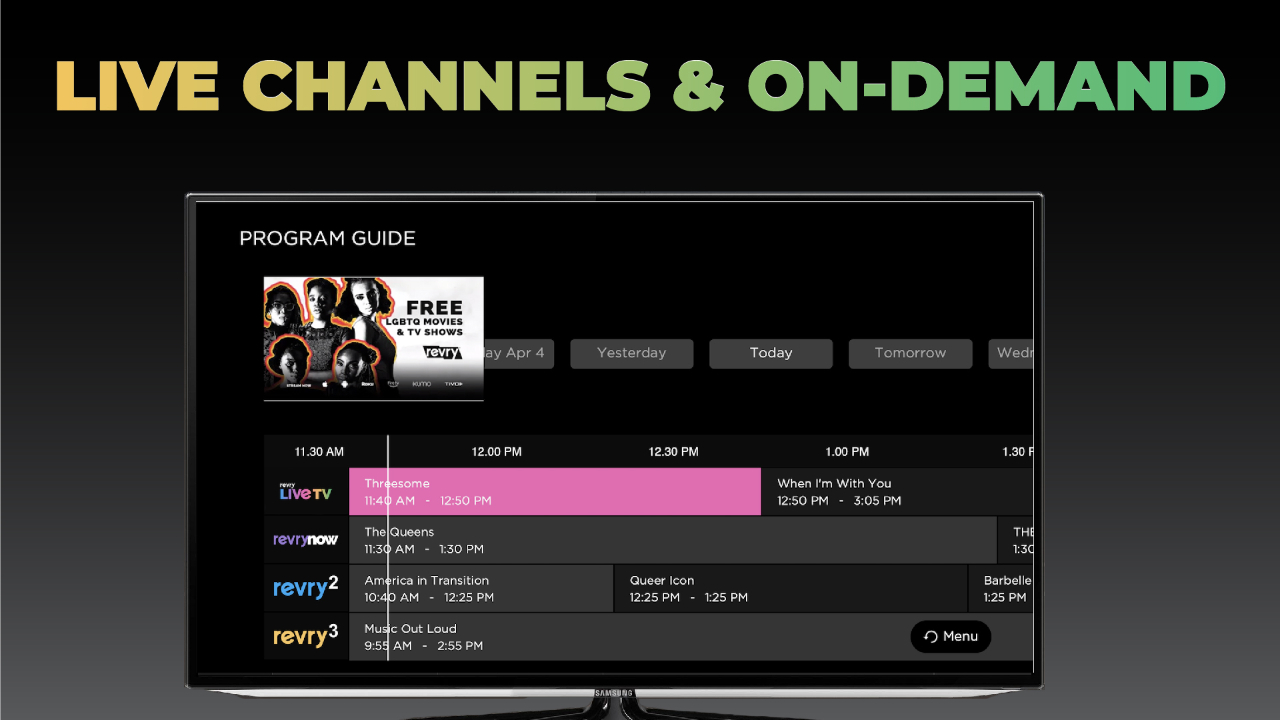
Task: Switch to the Yesterday tab
Action: (631, 353)
